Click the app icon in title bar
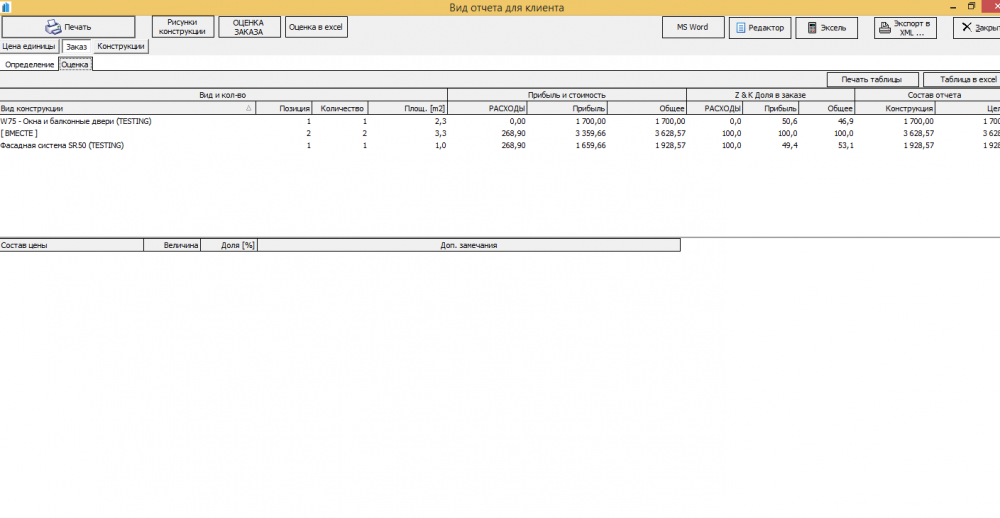The image size is (1000, 518). (6, 7)
